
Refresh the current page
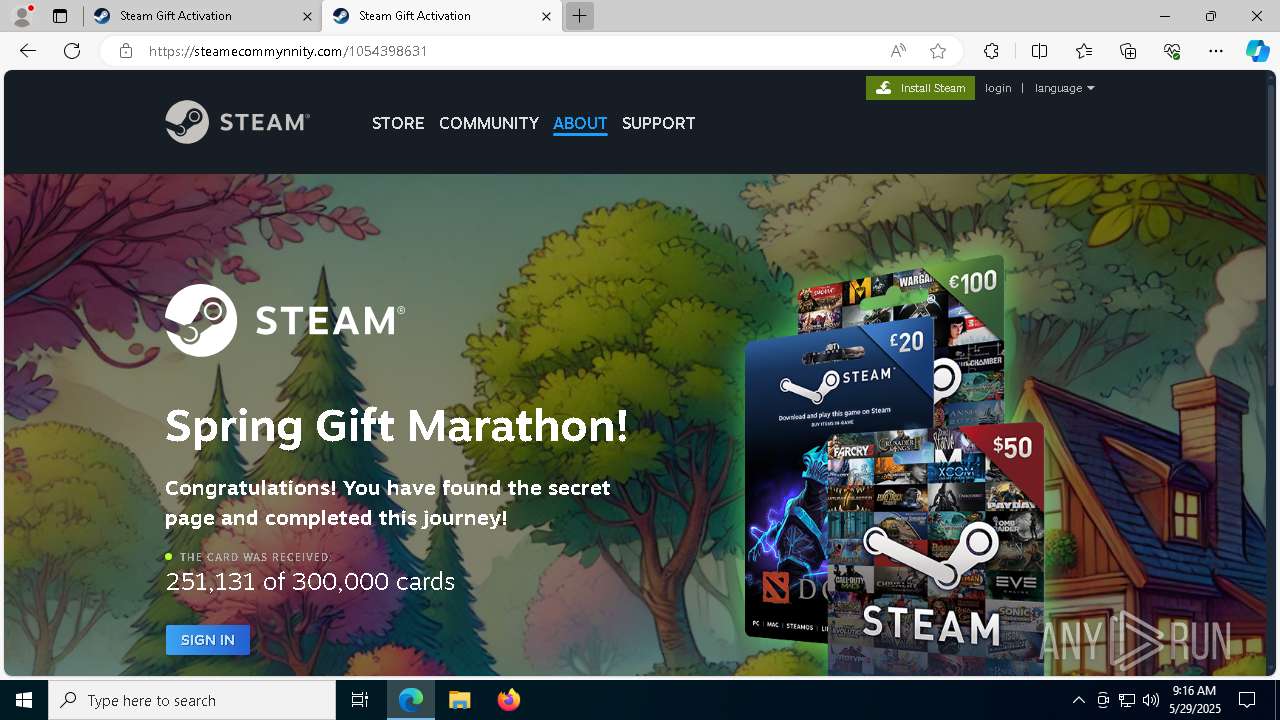pyautogui.click(x=72, y=51)
